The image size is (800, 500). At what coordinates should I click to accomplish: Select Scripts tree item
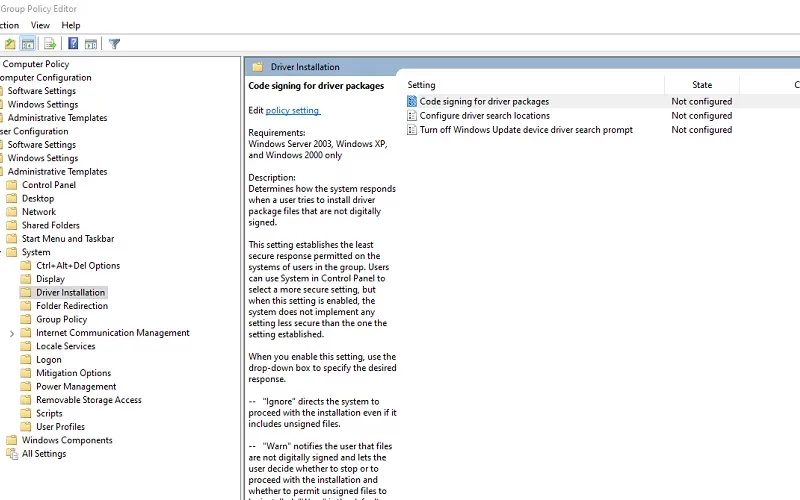[x=49, y=413]
